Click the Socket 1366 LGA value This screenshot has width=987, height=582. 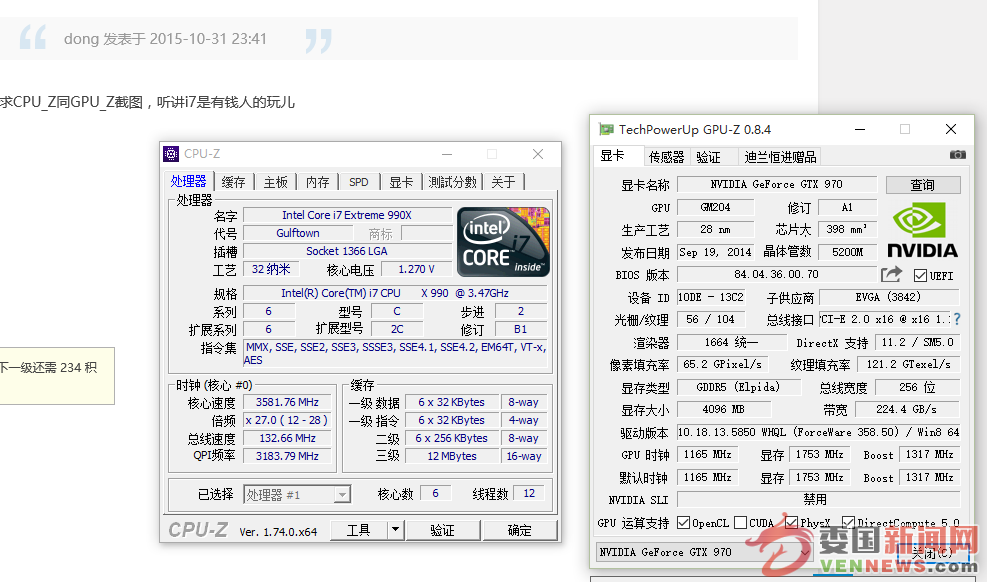pyautogui.click(x=347, y=251)
